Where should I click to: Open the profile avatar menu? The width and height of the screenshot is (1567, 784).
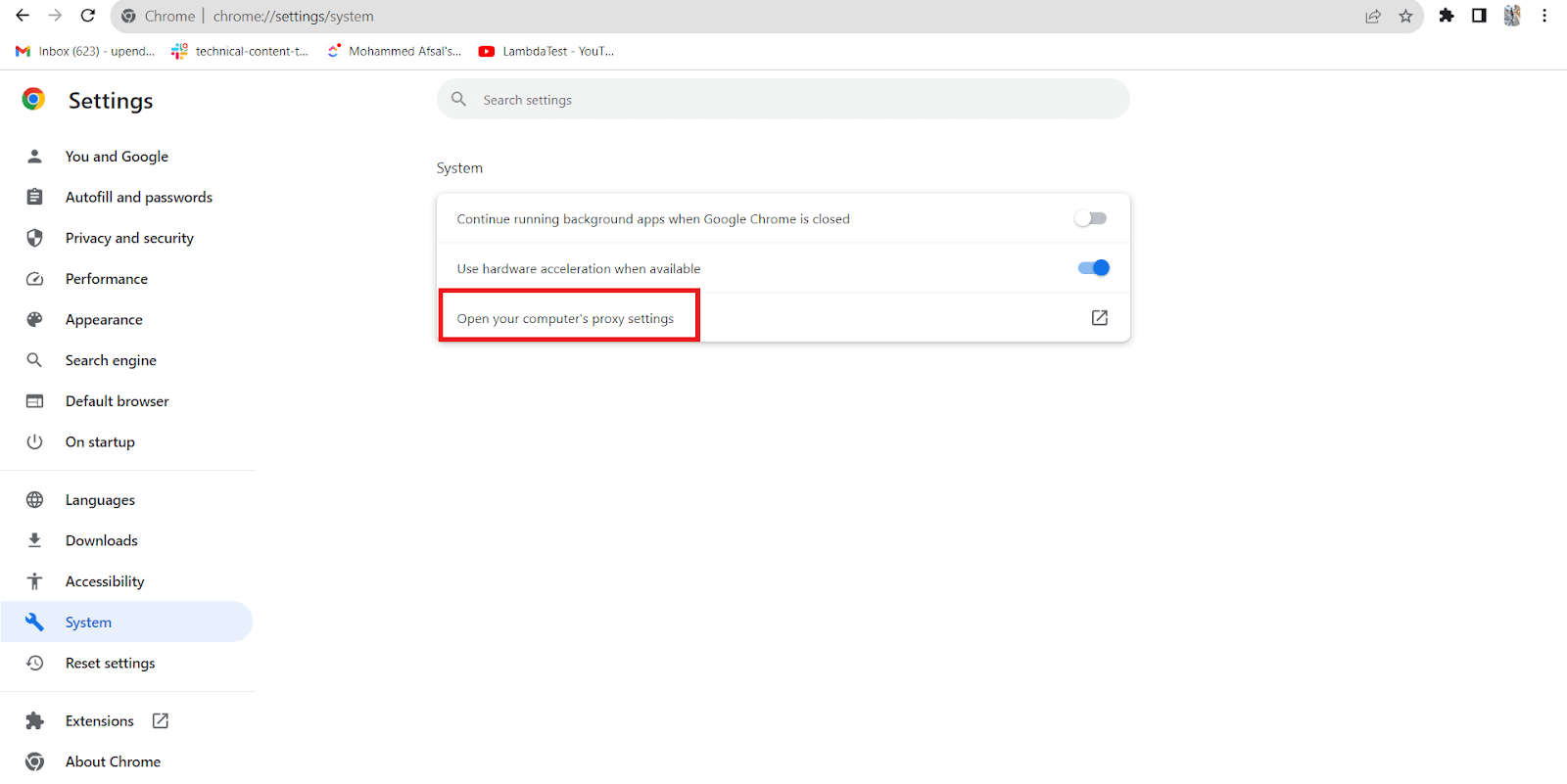(1512, 16)
